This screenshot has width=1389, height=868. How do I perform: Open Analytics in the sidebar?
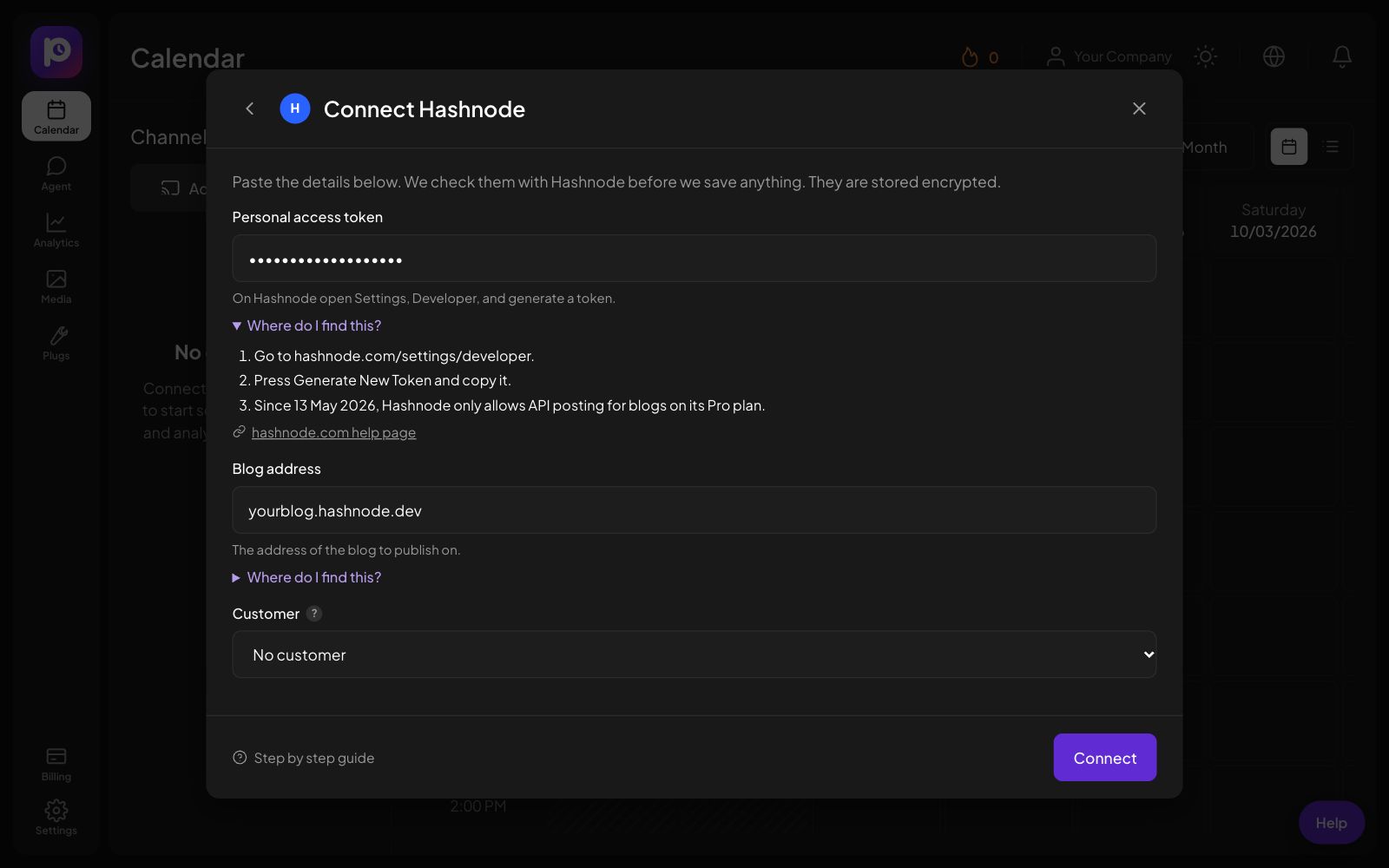click(x=56, y=230)
